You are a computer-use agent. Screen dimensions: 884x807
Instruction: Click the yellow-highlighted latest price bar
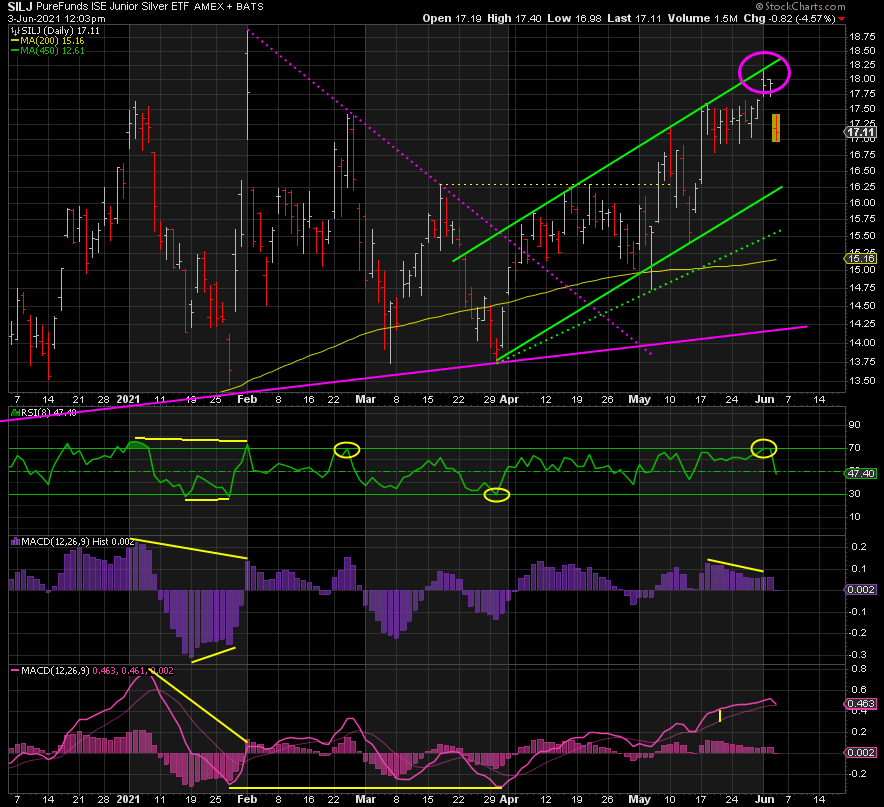click(x=776, y=128)
